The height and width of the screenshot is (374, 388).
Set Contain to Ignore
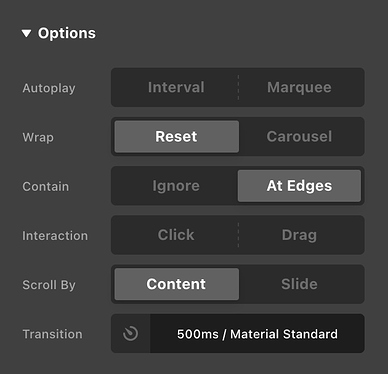pos(176,186)
